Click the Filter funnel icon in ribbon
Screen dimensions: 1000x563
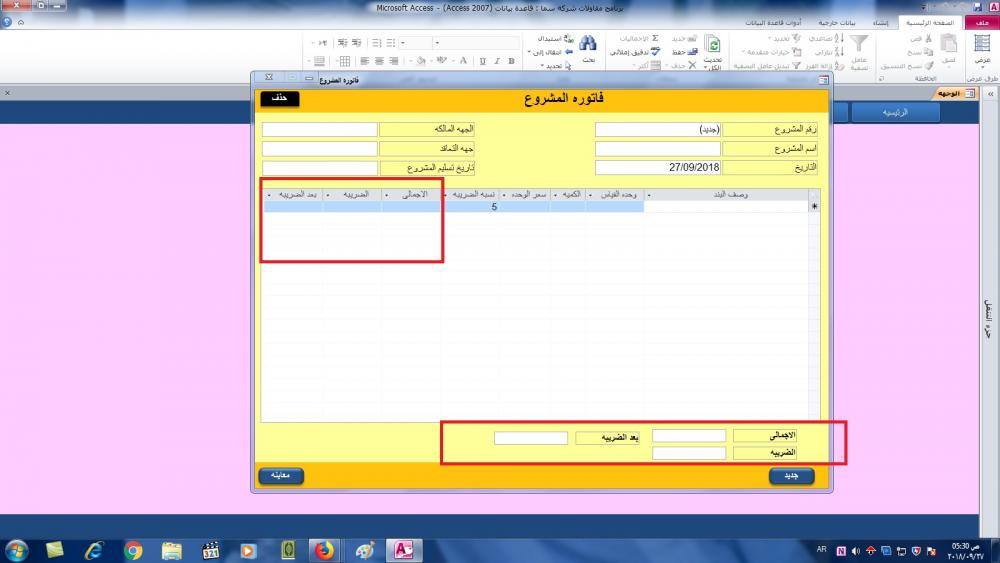(x=858, y=43)
